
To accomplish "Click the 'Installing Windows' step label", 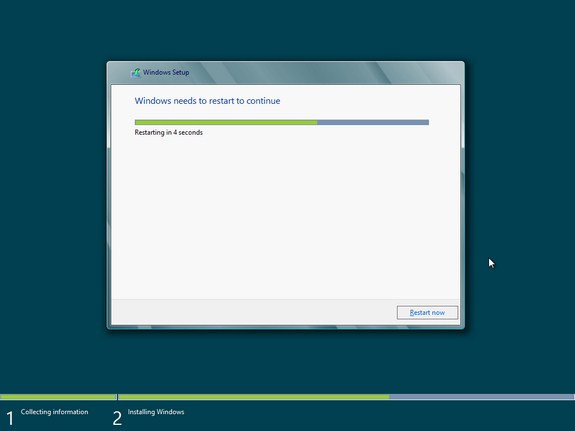I will pos(156,412).
